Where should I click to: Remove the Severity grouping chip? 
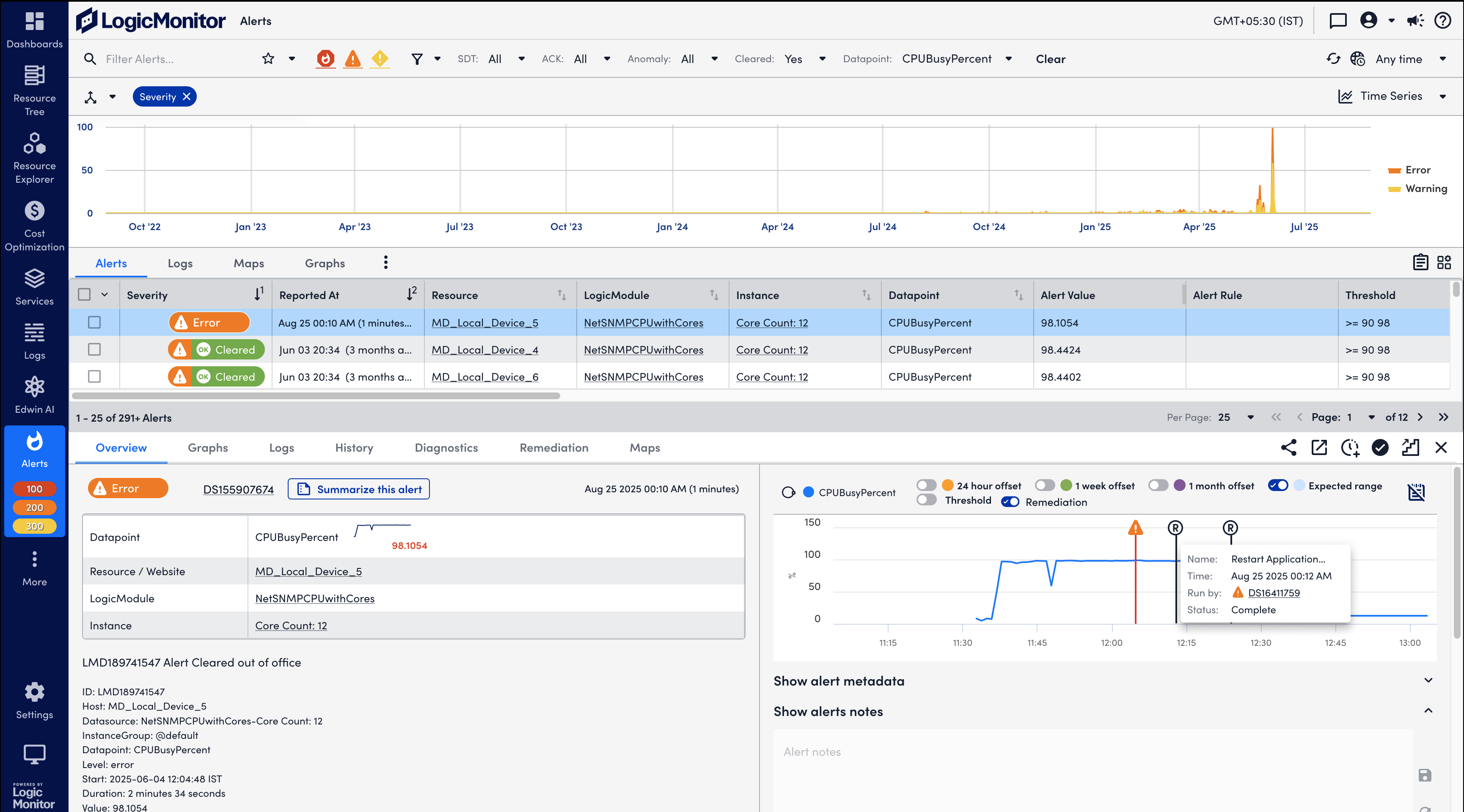(187, 96)
